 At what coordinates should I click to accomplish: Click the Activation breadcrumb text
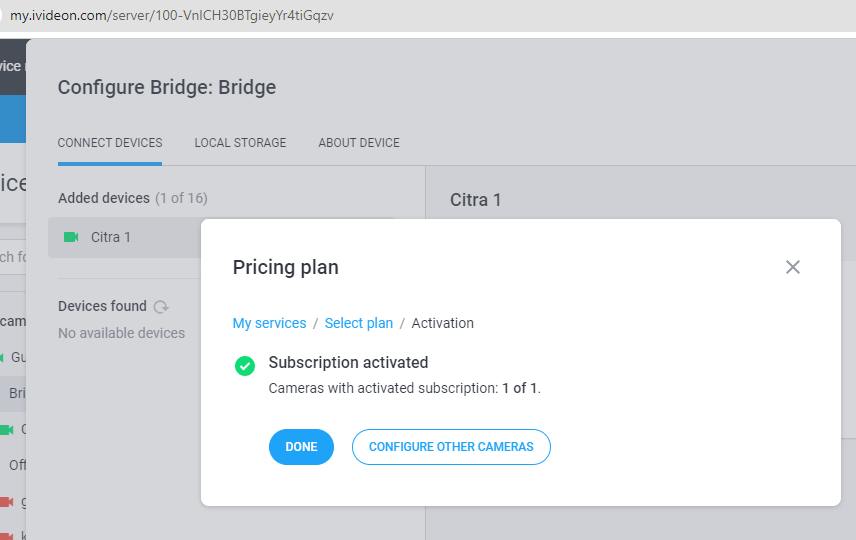coord(443,323)
